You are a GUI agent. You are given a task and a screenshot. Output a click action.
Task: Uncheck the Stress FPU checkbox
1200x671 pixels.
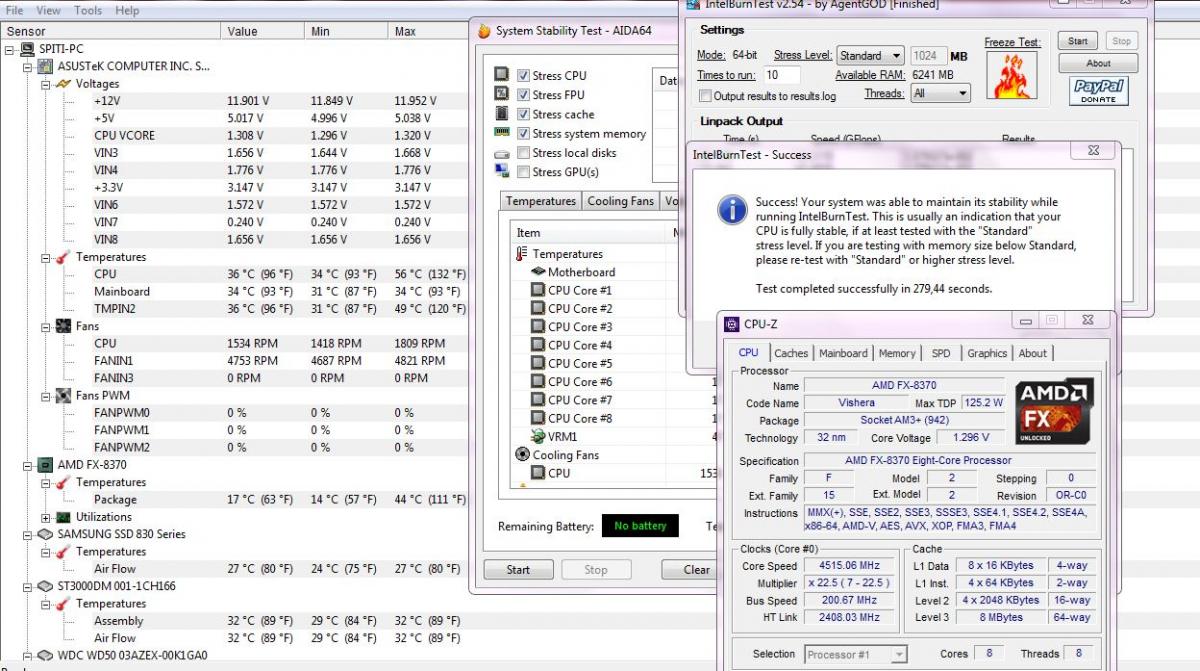(523, 95)
